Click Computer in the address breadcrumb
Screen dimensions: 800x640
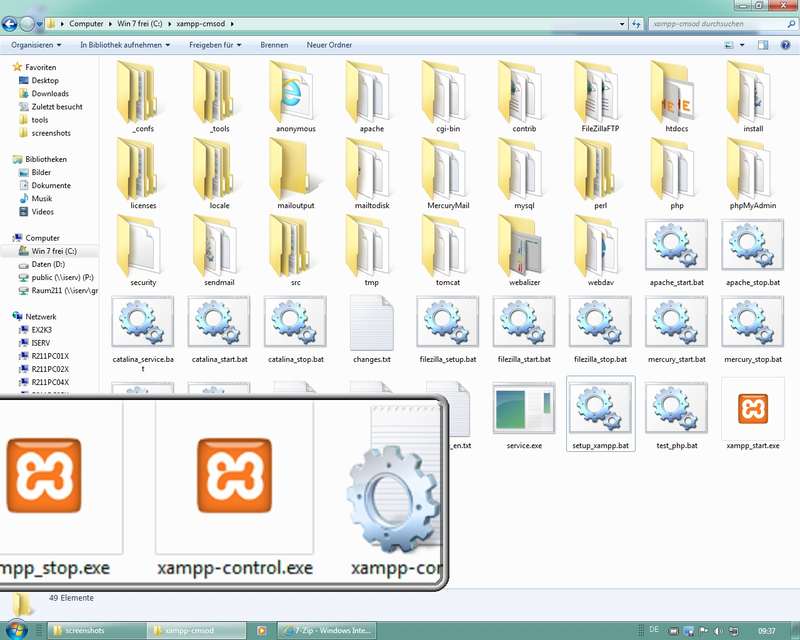[86, 23]
